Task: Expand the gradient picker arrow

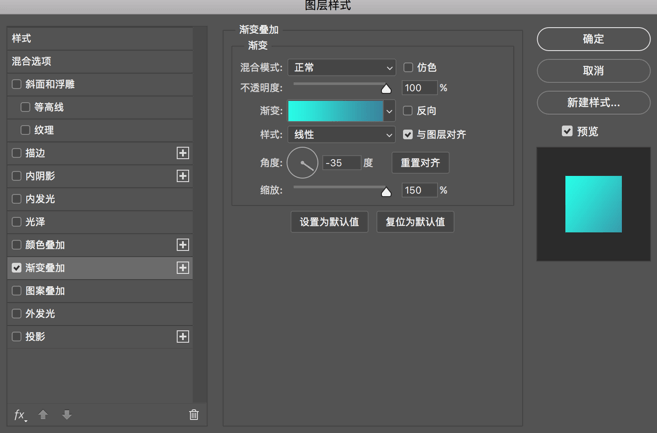Action: click(x=389, y=111)
